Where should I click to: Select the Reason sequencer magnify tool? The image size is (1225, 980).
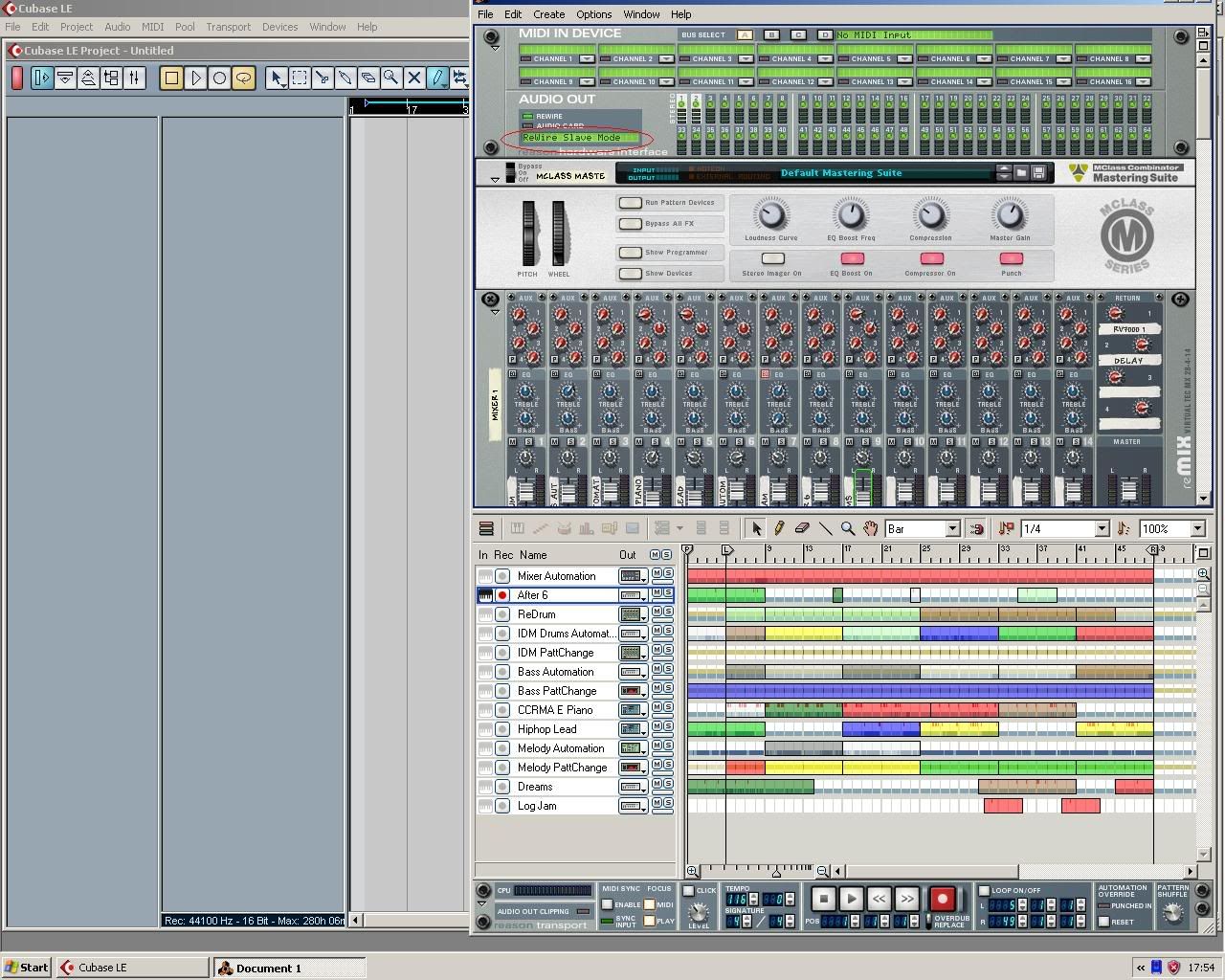(x=848, y=528)
